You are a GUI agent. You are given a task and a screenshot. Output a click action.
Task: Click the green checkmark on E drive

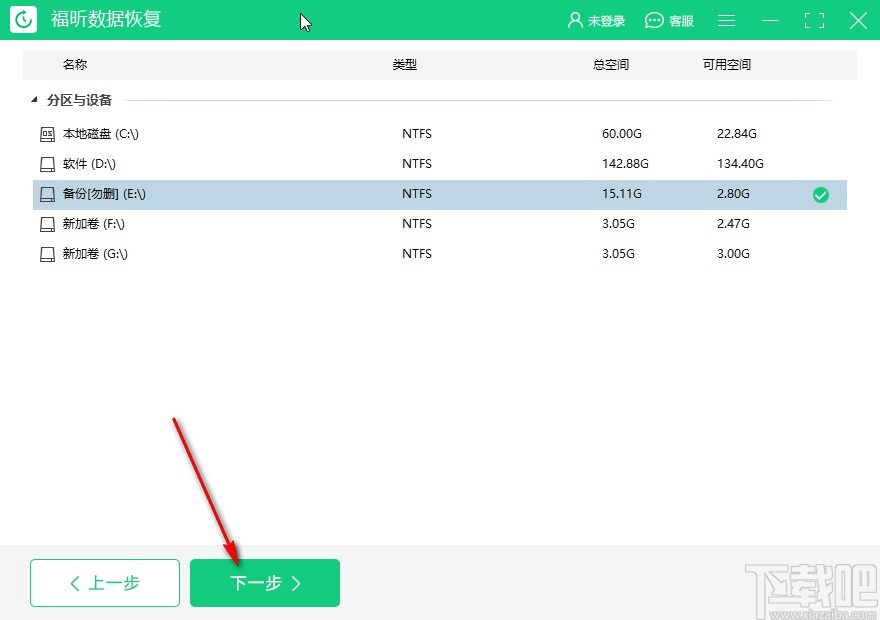(821, 195)
